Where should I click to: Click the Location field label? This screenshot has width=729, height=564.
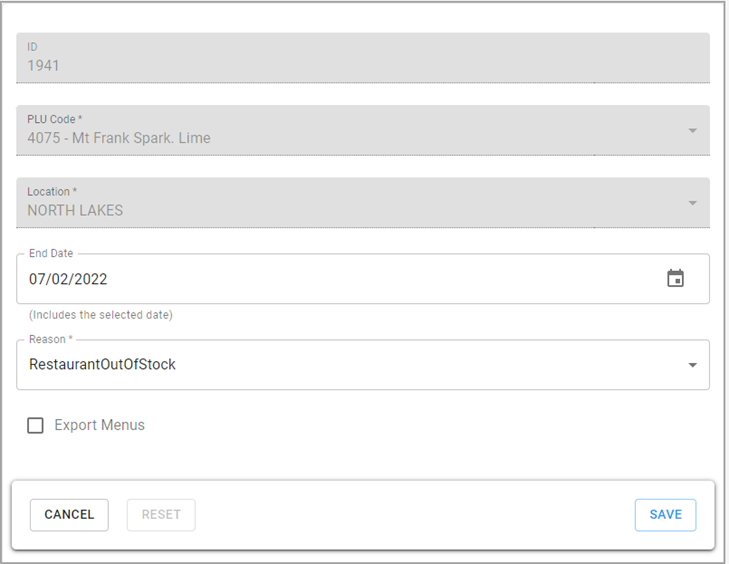click(52, 192)
